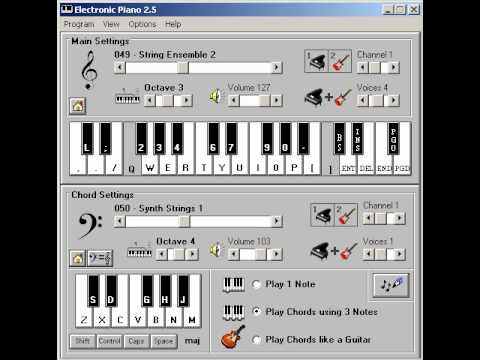
Task: Increase chord Channel 1 with right arrow
Action: tap(400, 218)
